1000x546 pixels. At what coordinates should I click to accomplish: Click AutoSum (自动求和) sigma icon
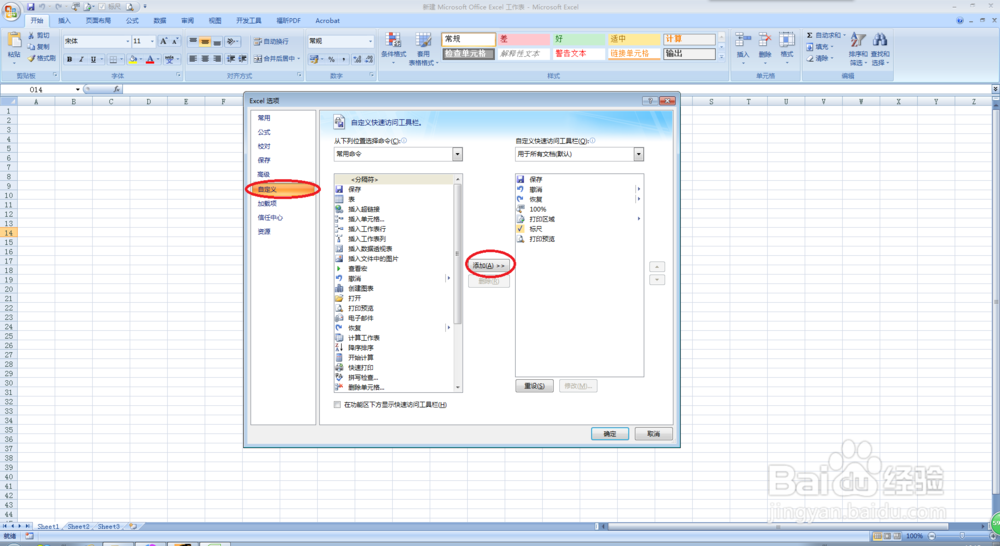click(x=809, y=35)
